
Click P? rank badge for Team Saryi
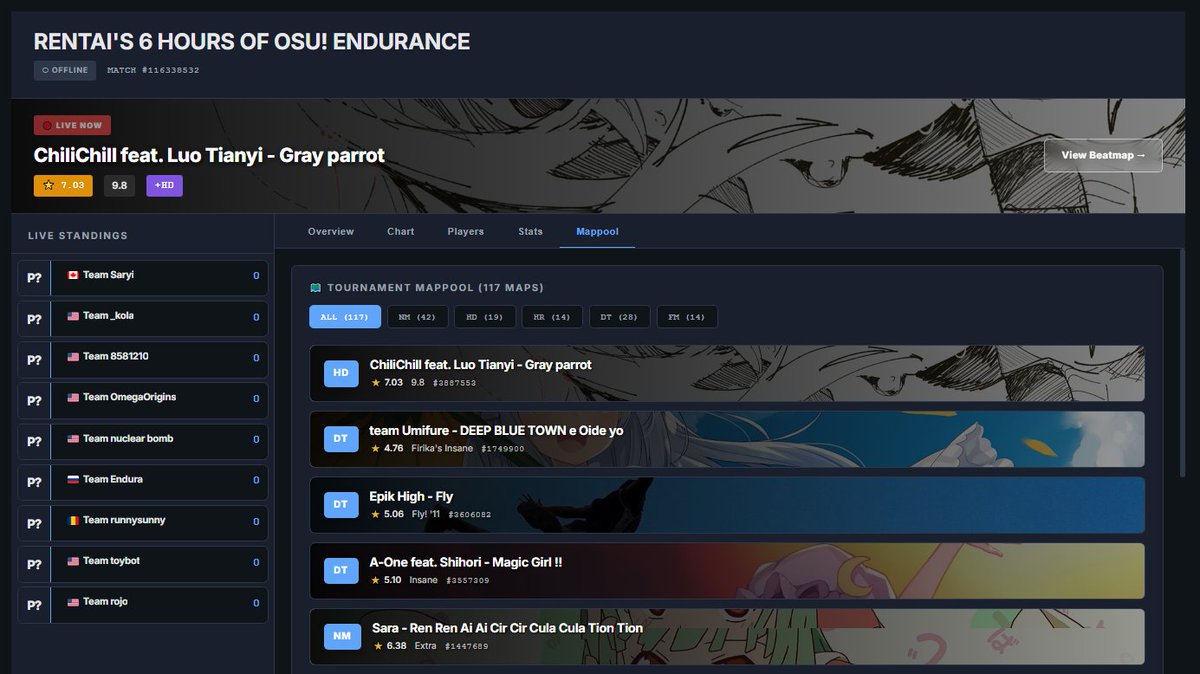(x=34, y=277)
